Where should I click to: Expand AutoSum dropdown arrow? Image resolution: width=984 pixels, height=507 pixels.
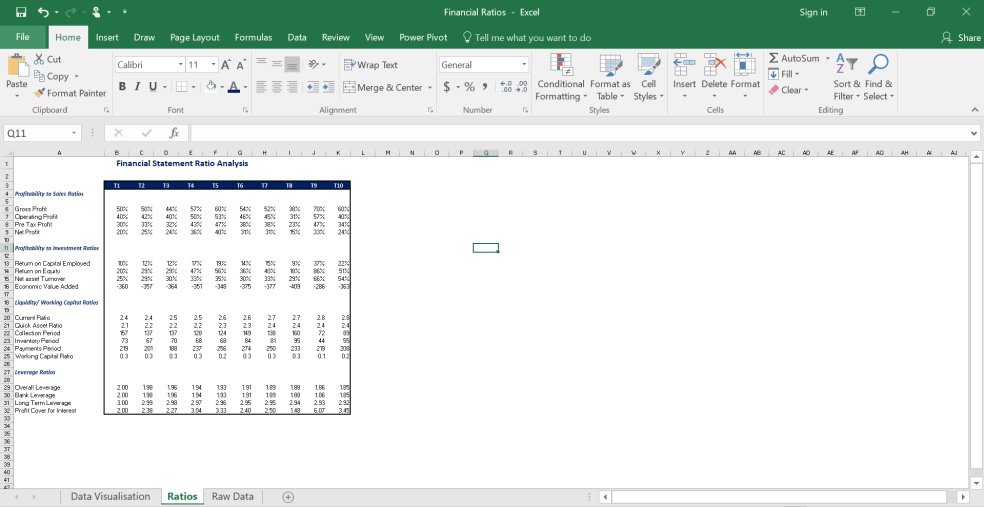(827, 58)
